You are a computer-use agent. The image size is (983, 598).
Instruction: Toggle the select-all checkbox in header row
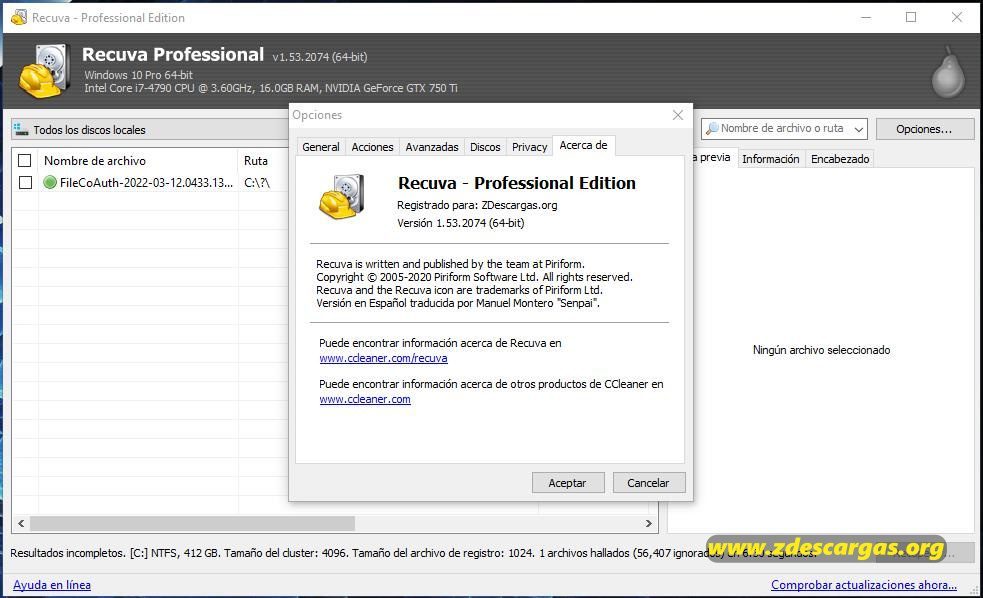[24, 160]
